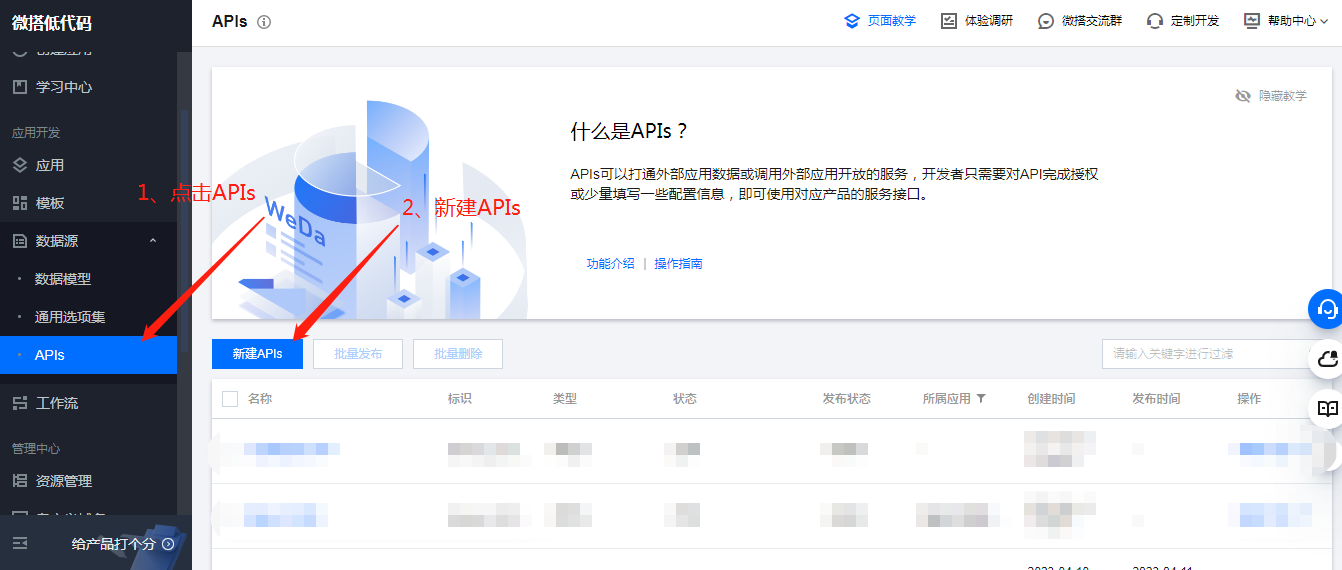Click the 操作 column header
The width and height of the screenshot is (1342, 570).
point(1249,399)
